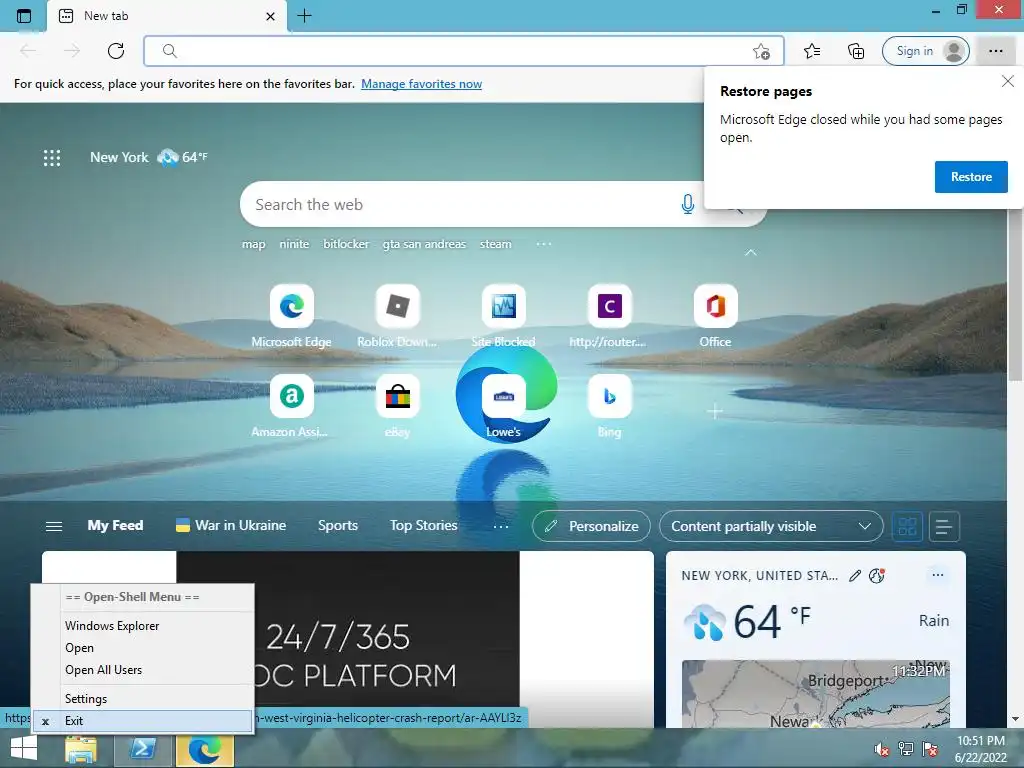
Task: Select the New tab browser tab
Action: pos(167,16)
